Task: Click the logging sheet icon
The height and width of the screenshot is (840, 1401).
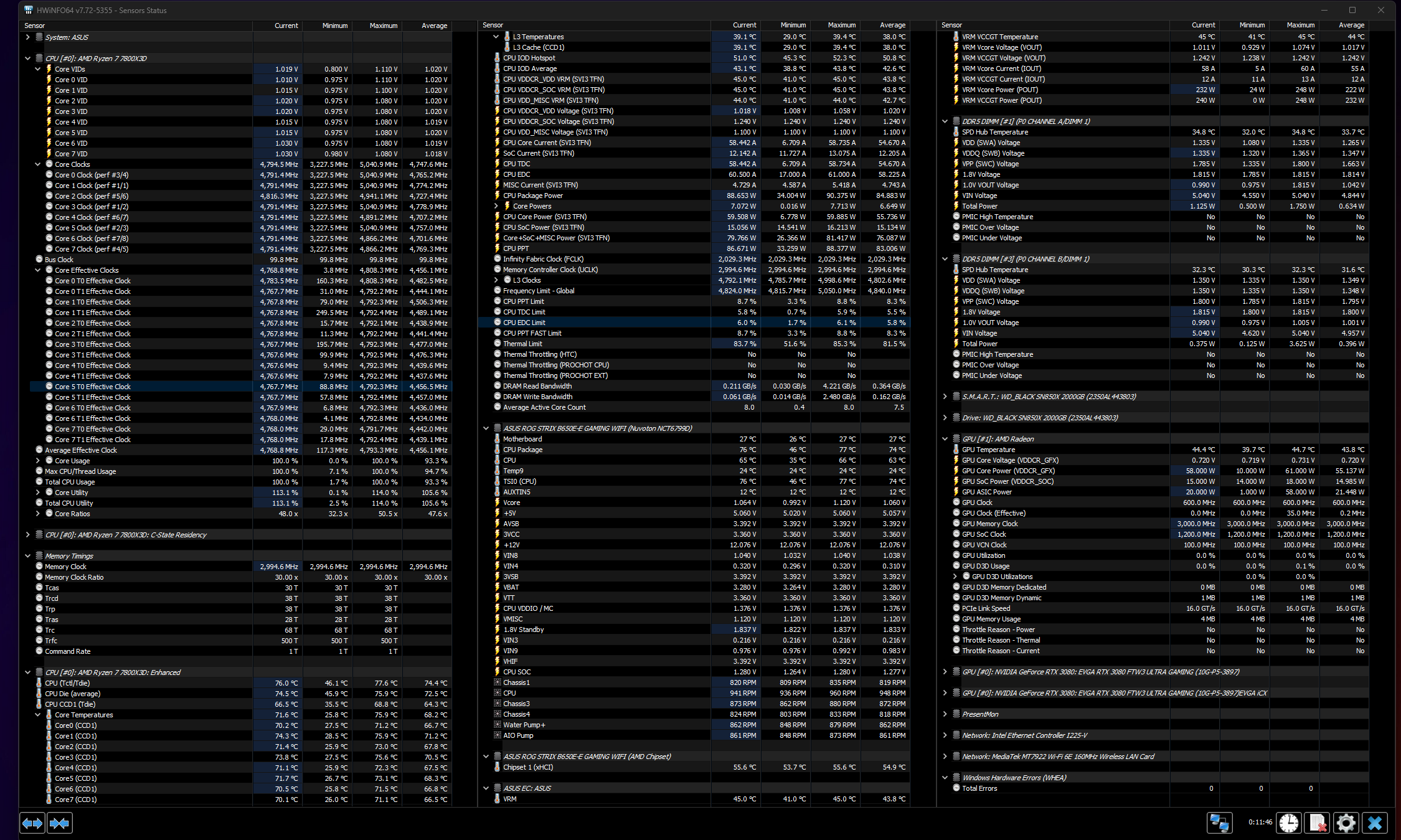Action: pyautogui.click(x=1317, y=823)
